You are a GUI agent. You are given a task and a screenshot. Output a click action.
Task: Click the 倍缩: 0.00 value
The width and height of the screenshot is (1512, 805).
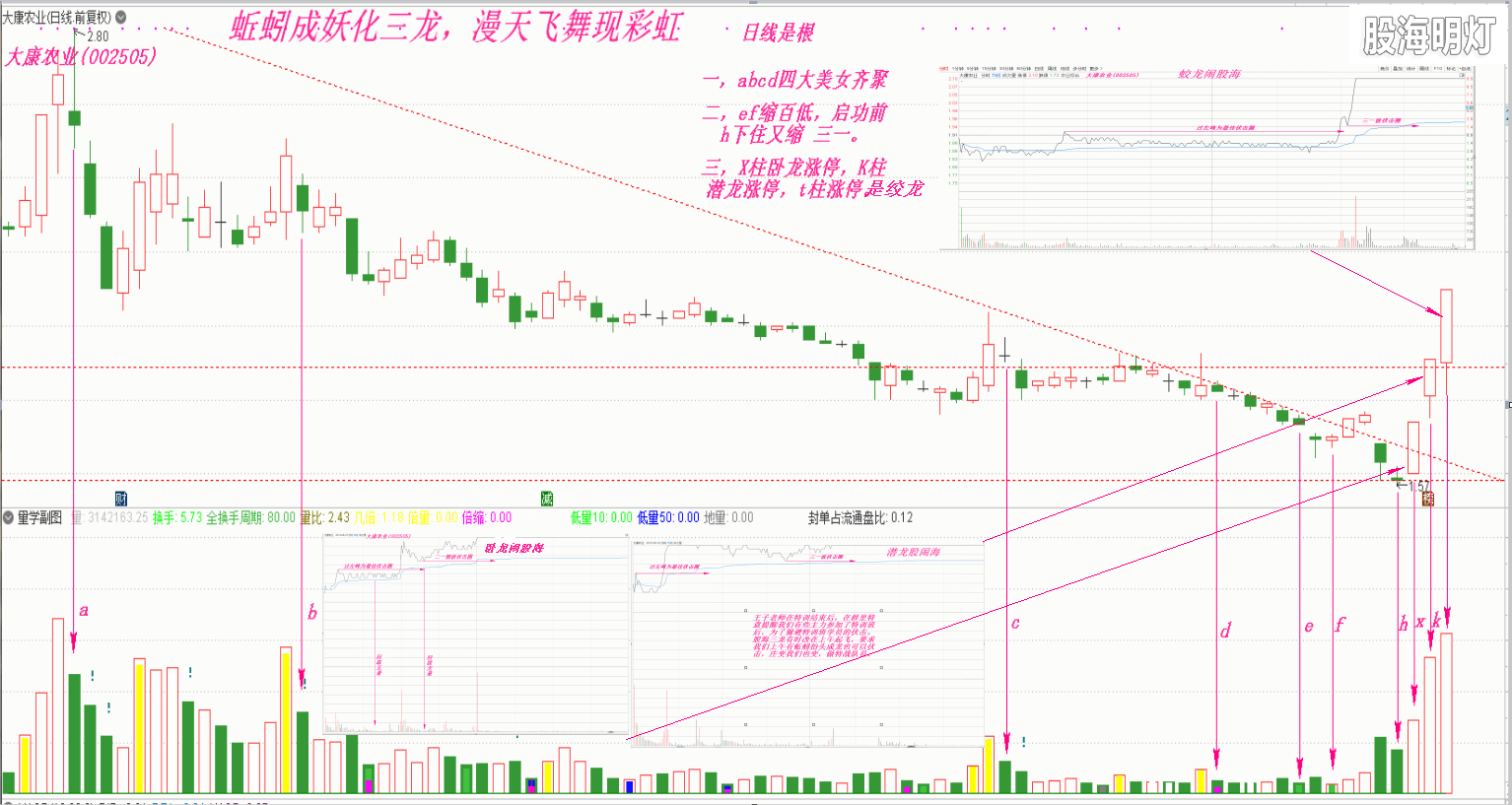487,517
